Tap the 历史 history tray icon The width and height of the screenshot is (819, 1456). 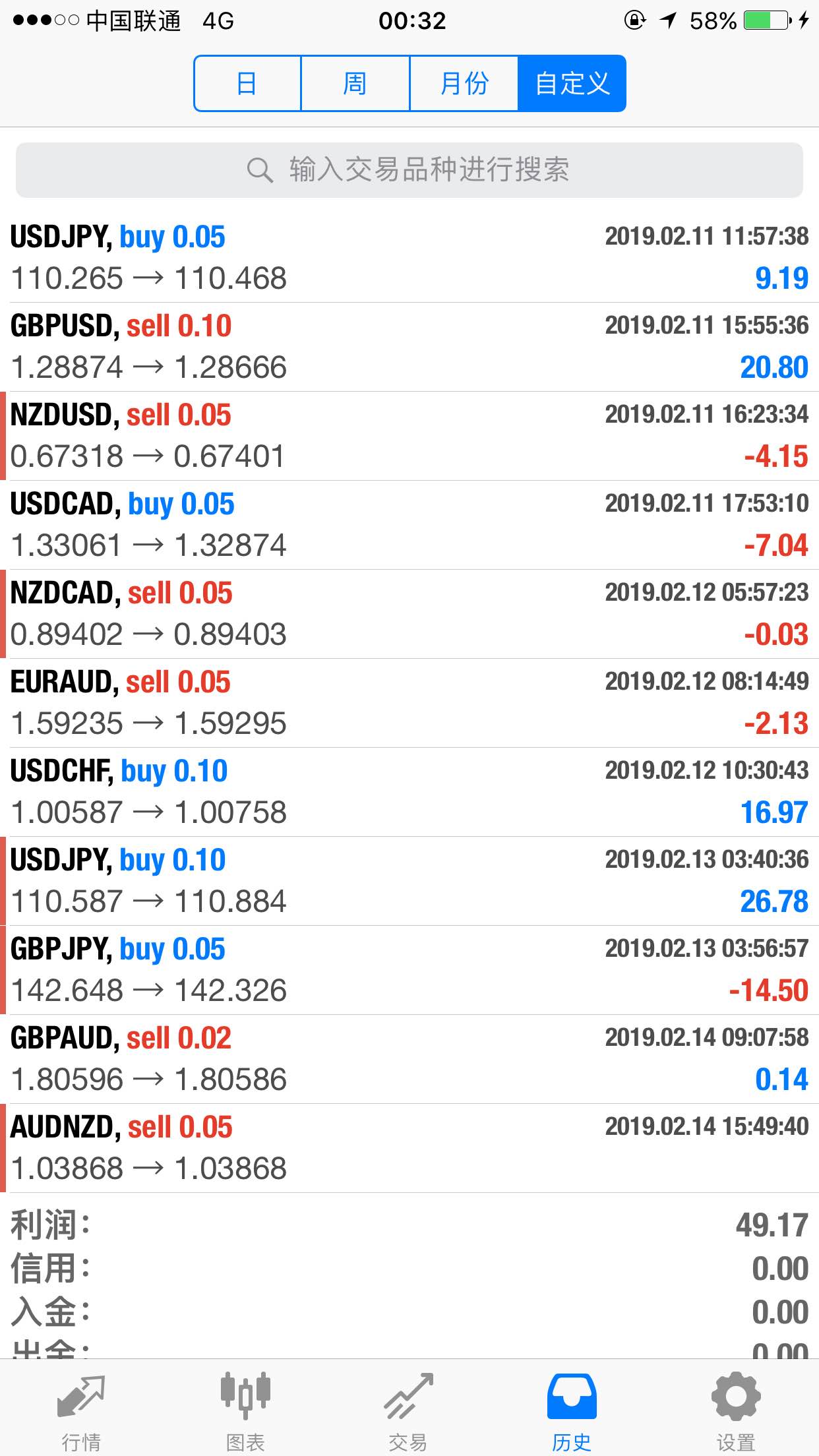(572, 1397)
